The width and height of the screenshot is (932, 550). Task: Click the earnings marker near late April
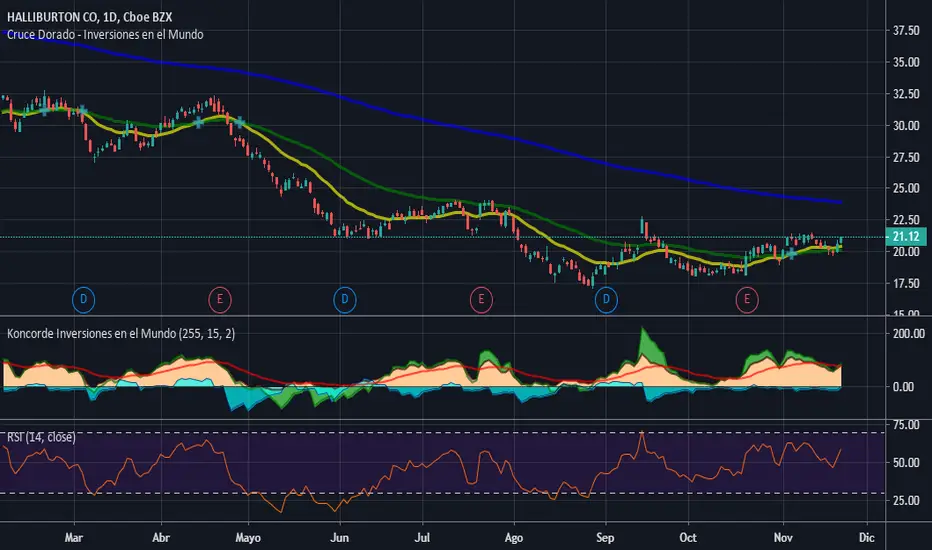(220, 299)
